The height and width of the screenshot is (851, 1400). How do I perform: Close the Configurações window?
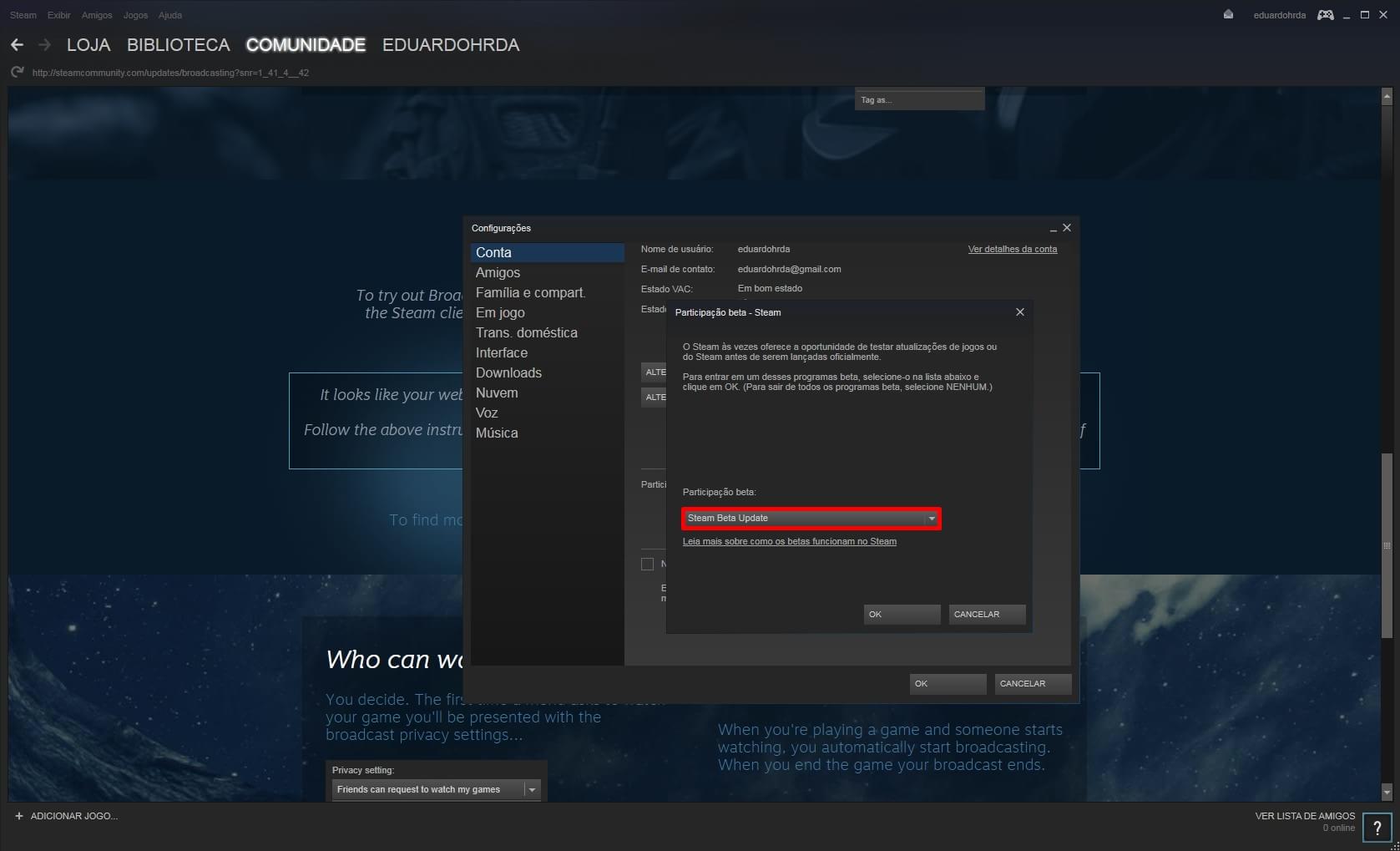pos(1066,227)
